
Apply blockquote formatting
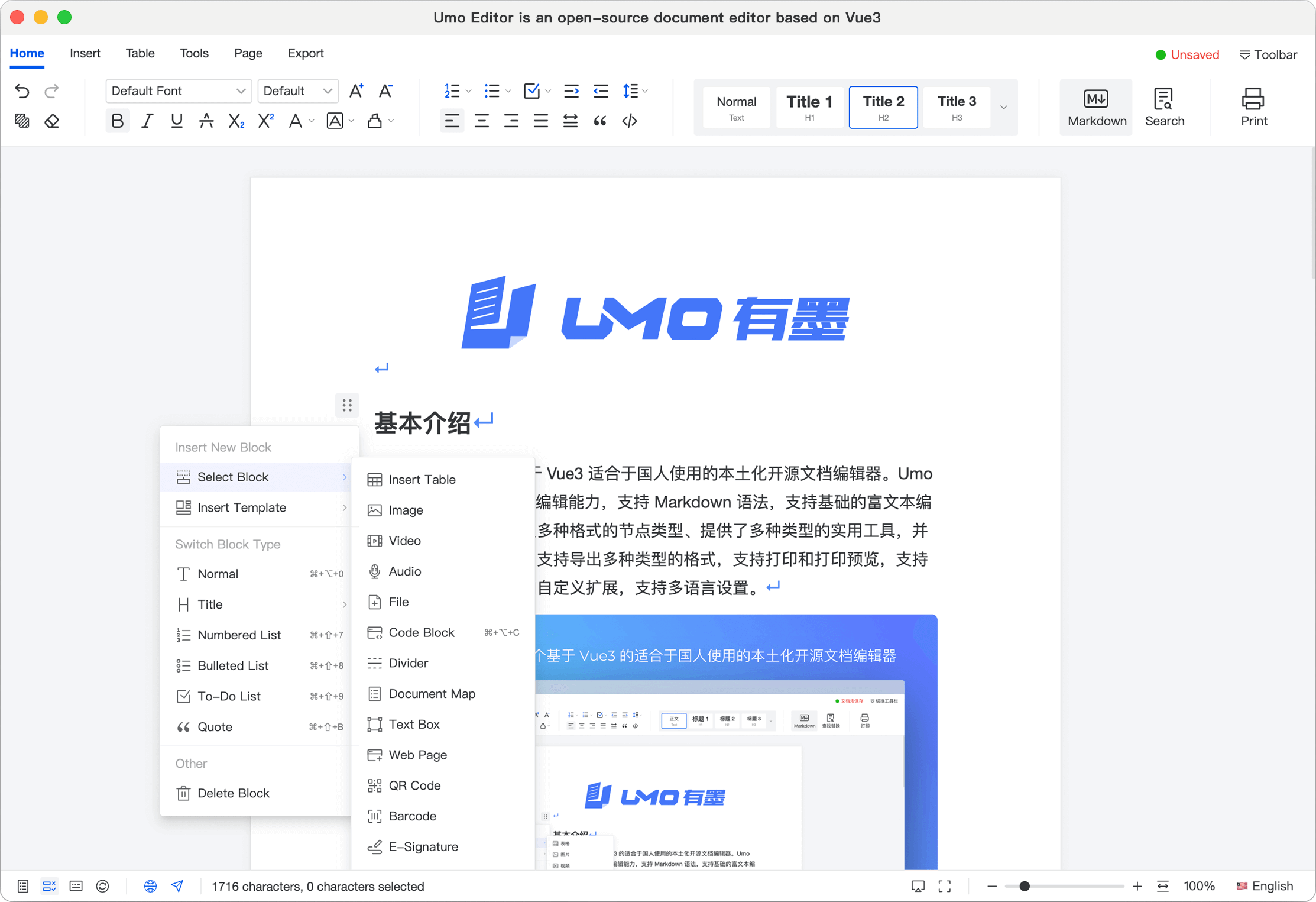click(599, 121)
